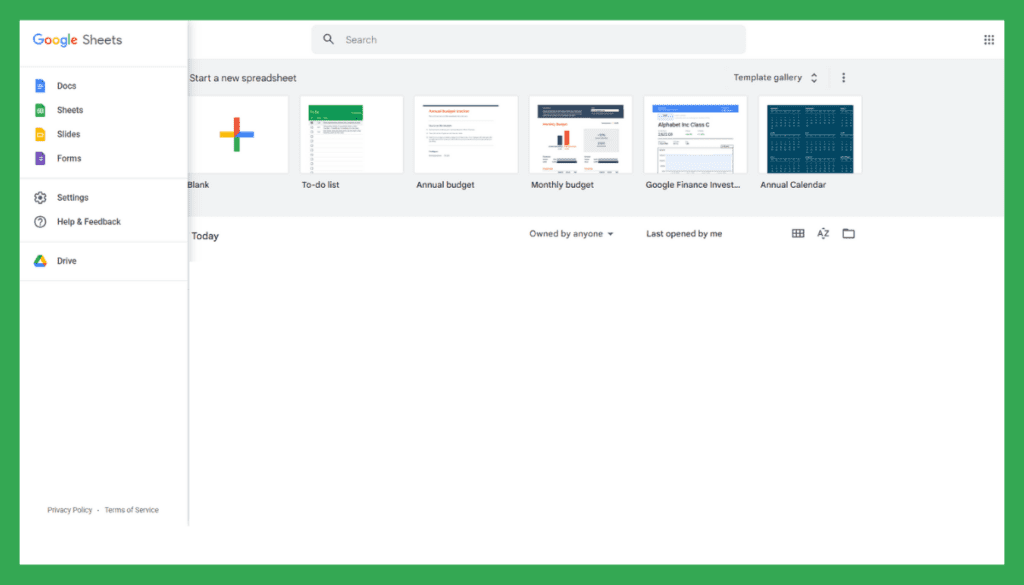Click the AZ sort options icon
This screenshot has height=585, width=1024.
click(823, 233)
